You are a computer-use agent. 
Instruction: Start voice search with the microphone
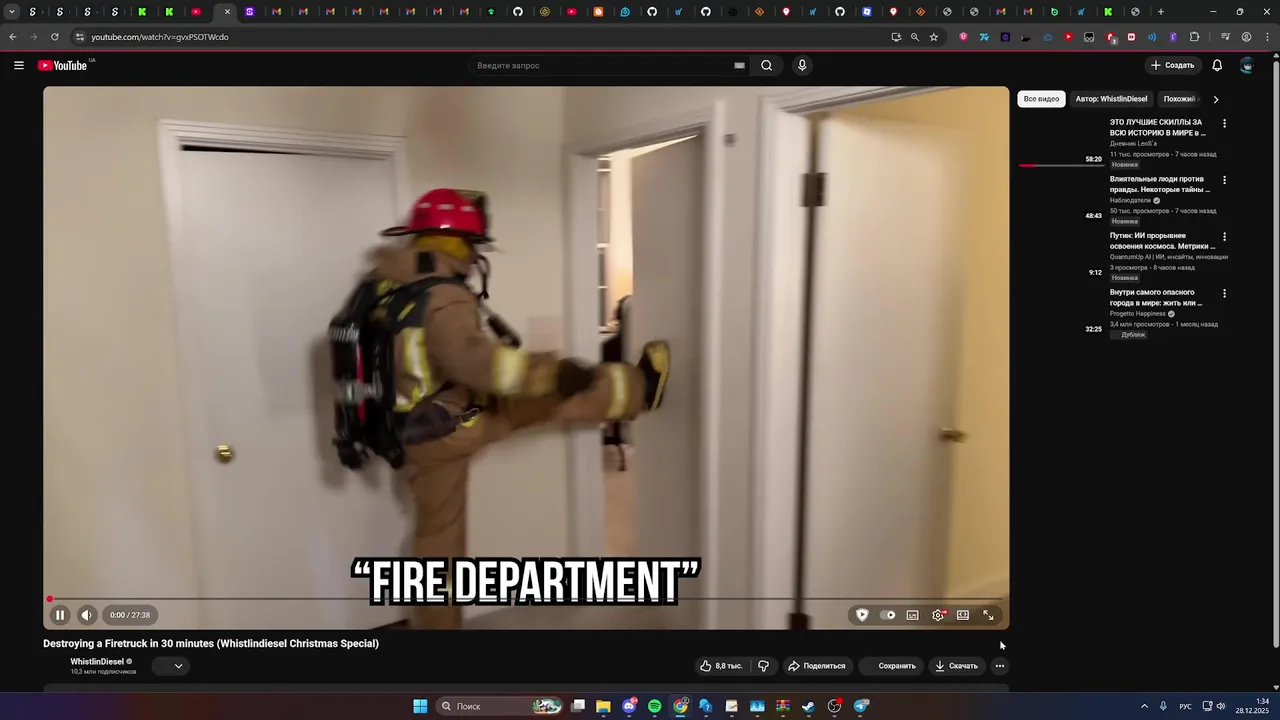[801, 65]
